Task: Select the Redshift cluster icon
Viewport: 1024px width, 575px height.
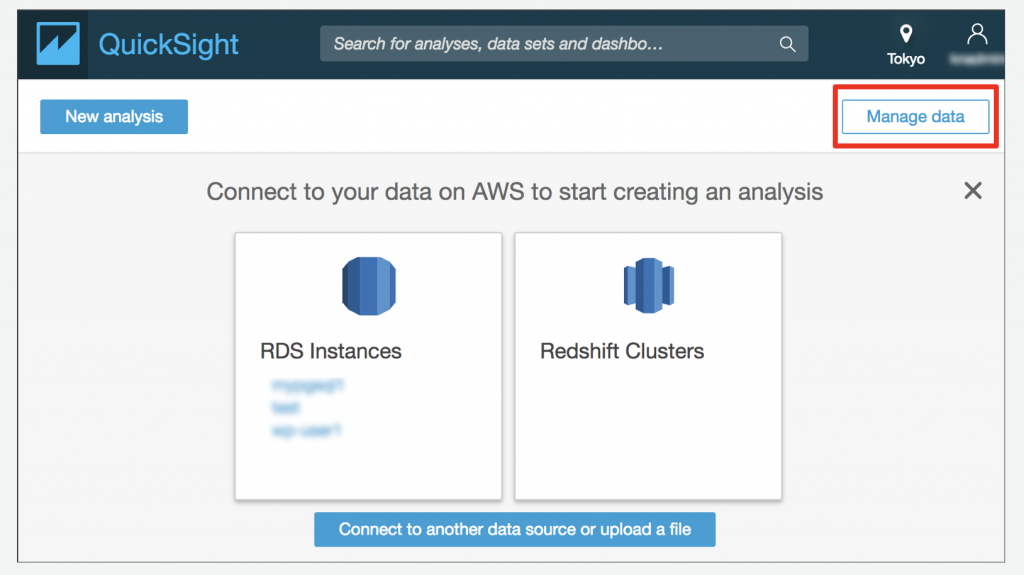Action: pyautogui.click(x=648, y=286)
